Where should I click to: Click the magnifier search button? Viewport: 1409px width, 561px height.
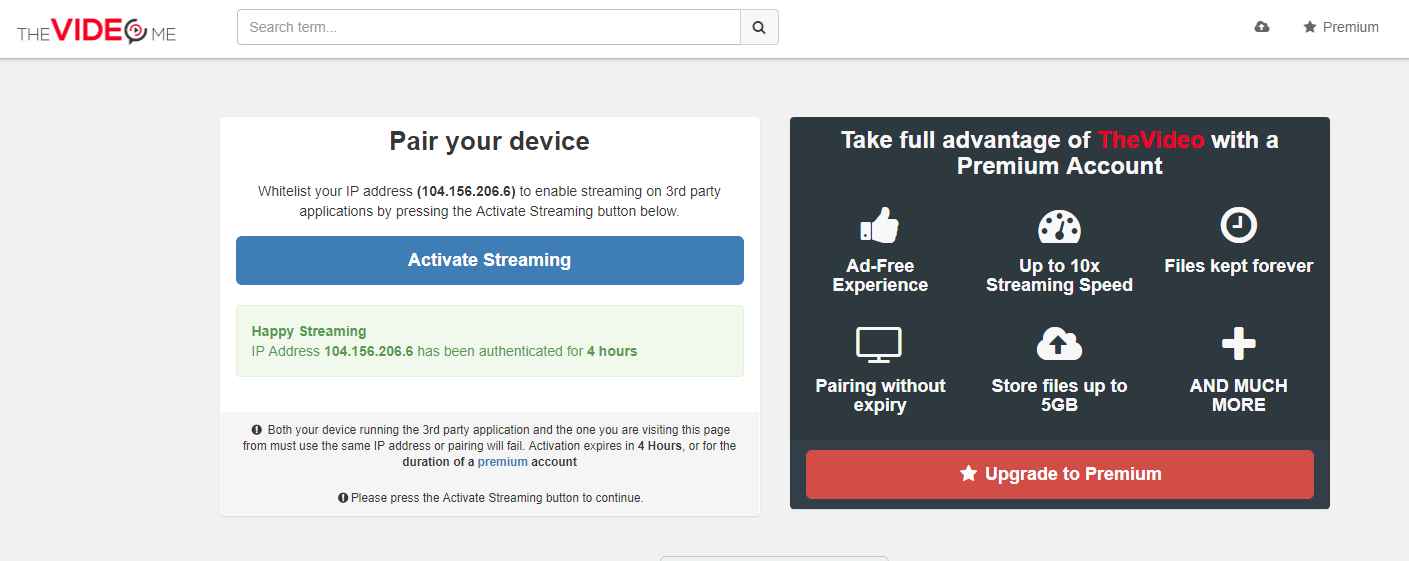(759, 28)
